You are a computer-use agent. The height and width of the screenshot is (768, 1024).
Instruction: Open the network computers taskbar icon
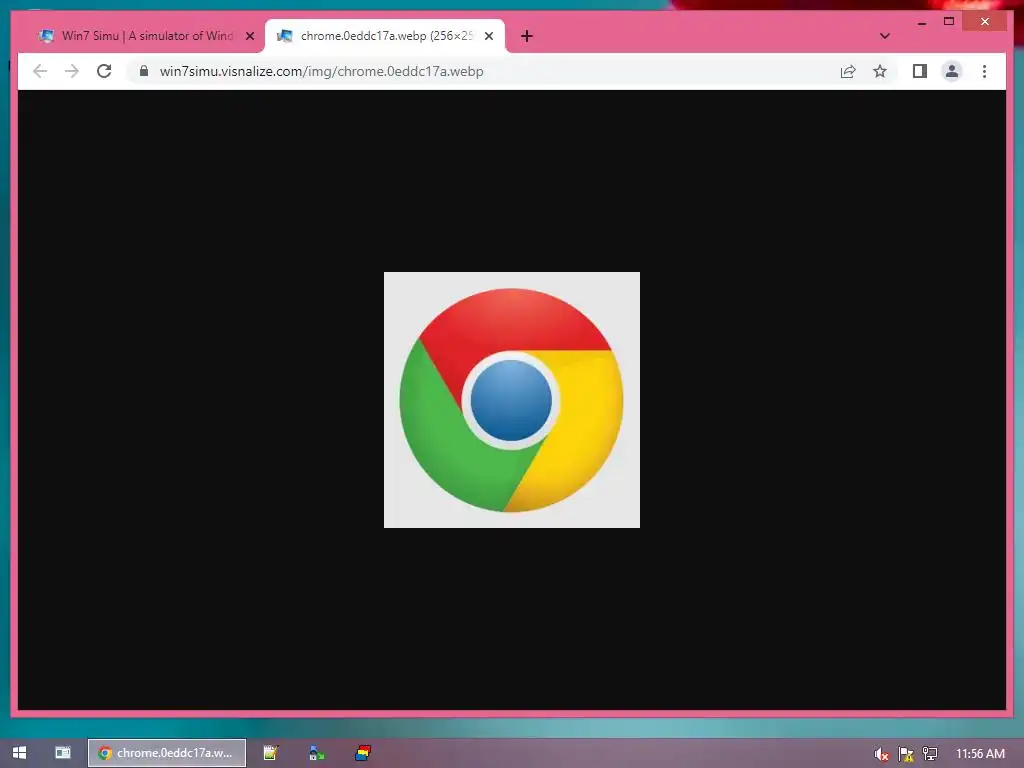[317, 753]
